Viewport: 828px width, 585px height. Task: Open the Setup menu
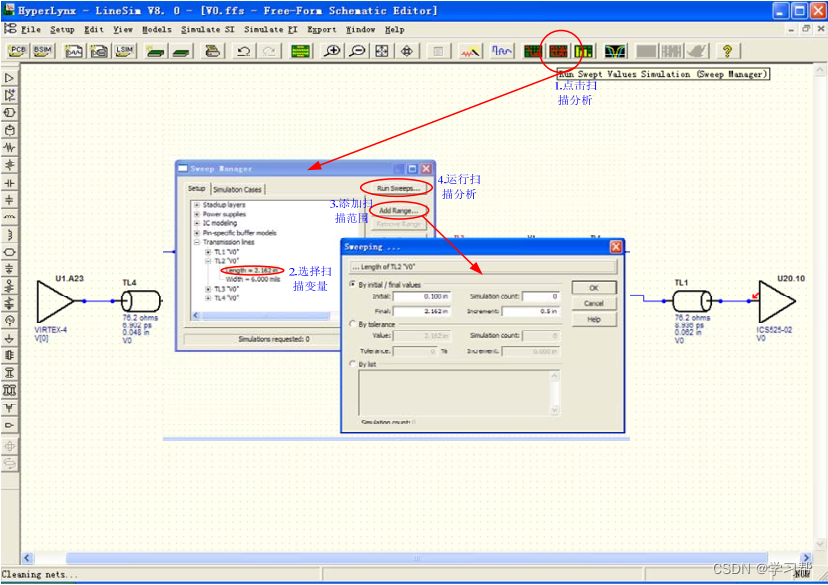[62, 30]
